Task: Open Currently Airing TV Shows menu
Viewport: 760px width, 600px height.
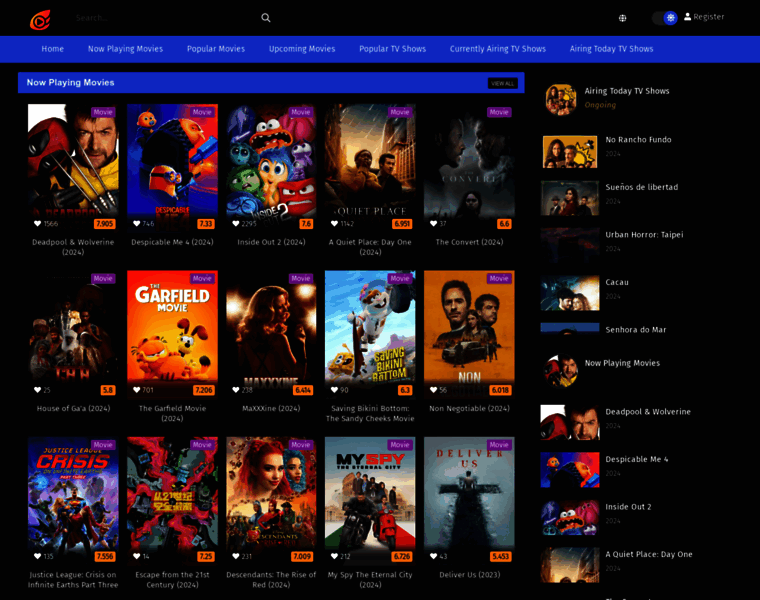Action: [x=498, y=49]
